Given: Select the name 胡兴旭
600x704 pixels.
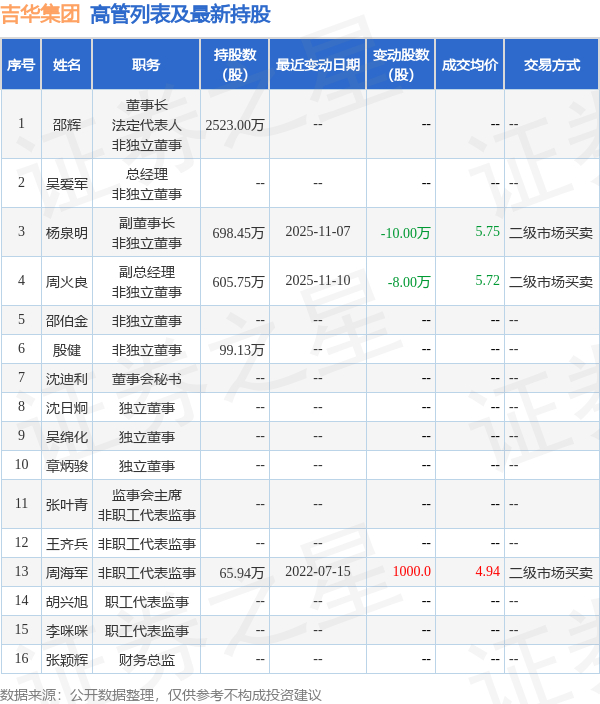Looking at the screenshot, I should [67, 602].
